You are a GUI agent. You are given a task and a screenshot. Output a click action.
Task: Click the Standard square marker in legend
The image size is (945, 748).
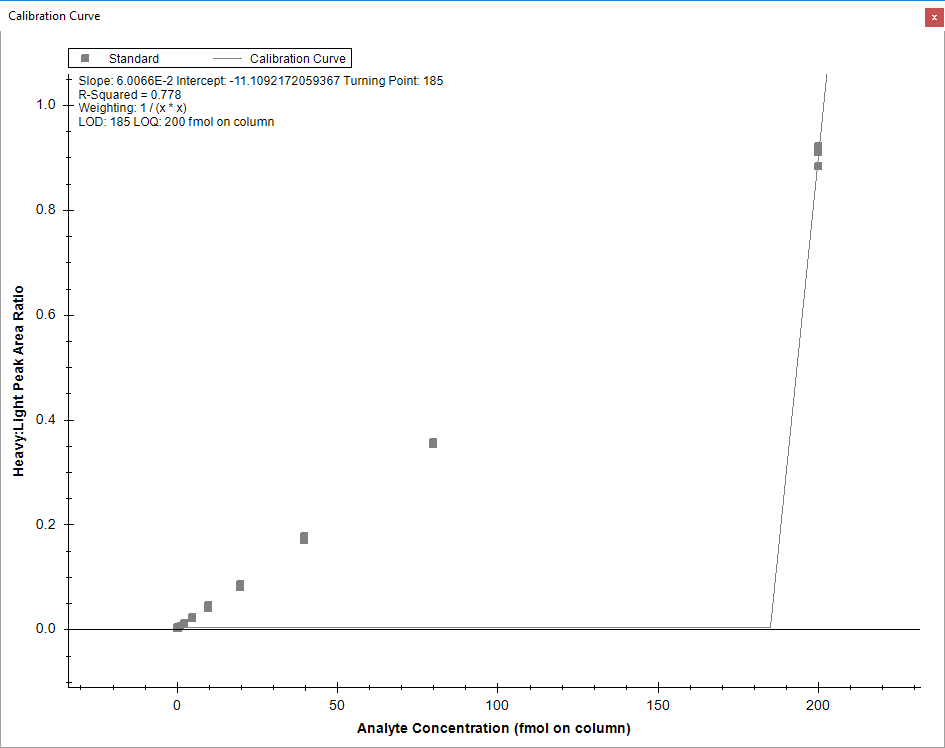coord(85,59)
